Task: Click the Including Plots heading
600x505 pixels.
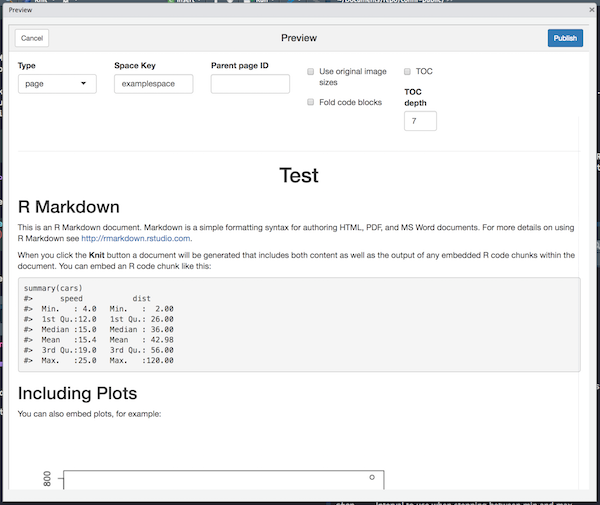Action: (x=77, y=392)
